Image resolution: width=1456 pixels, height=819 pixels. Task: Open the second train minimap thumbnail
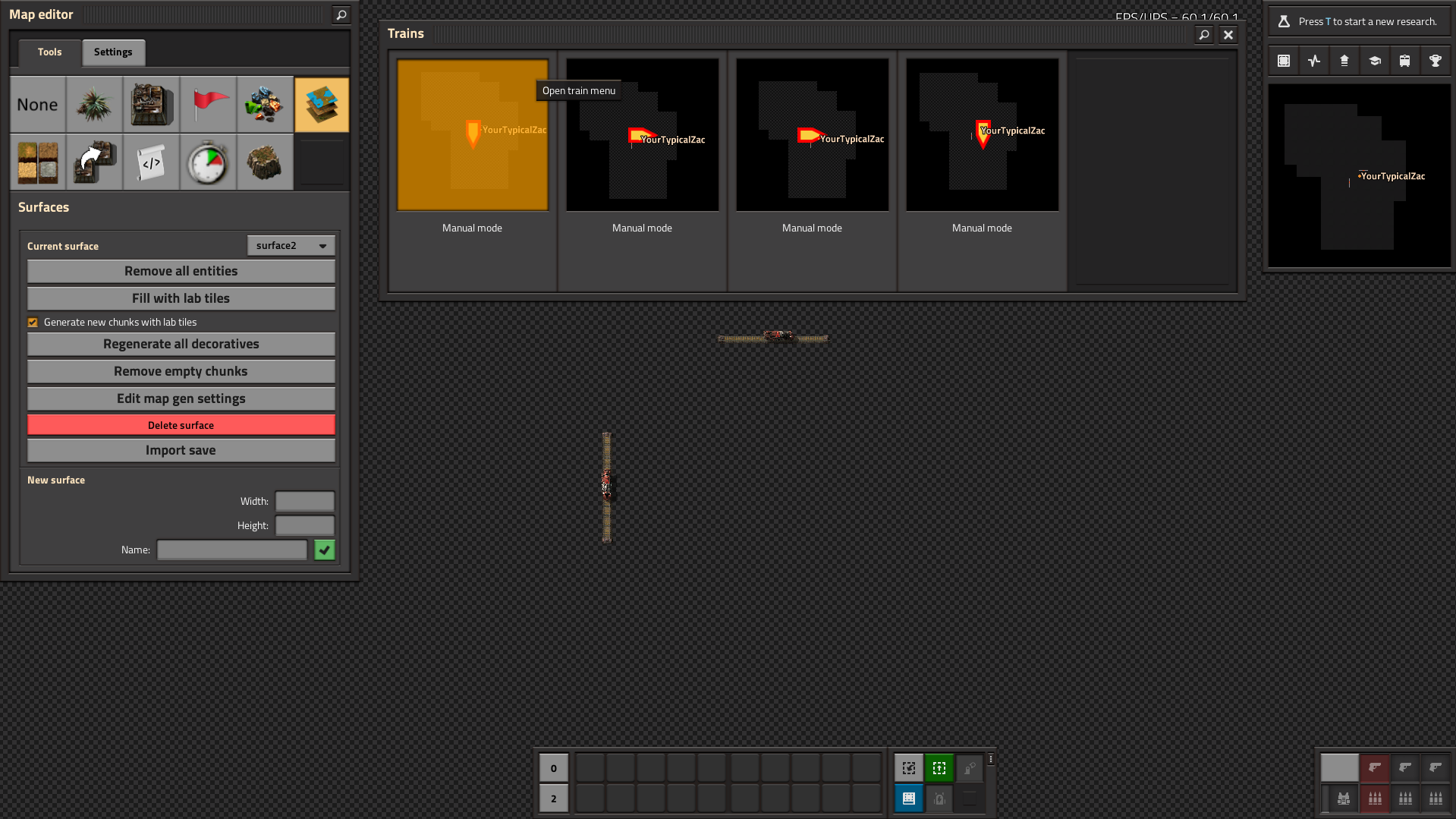[x=643, y=135]
